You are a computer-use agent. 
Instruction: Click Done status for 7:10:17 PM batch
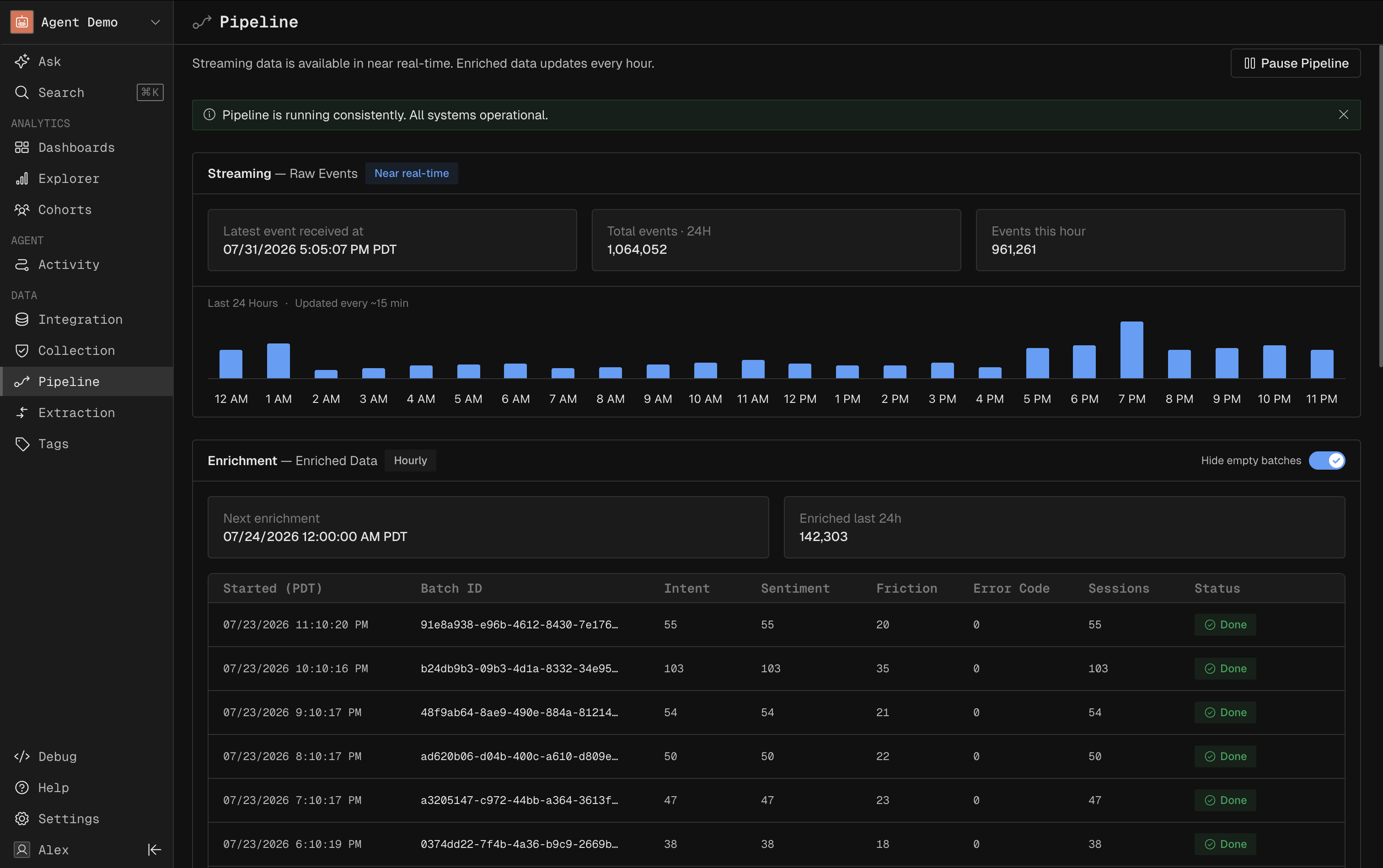point(1225,800)
